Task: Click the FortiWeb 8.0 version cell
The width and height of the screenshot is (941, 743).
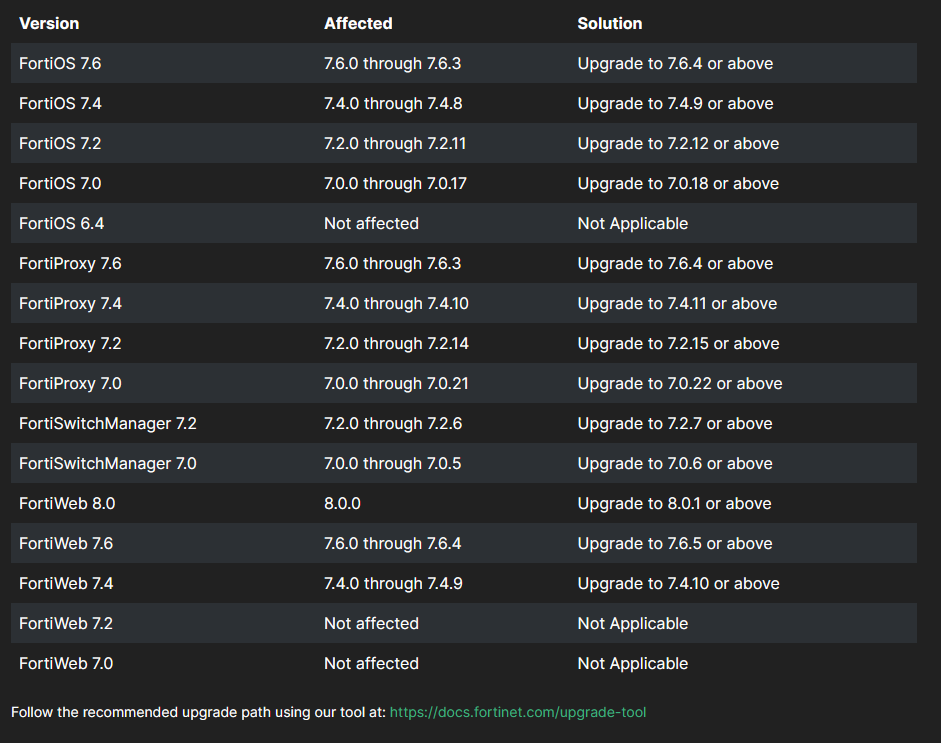Action: pyautogui.click(x=67, y=503)
